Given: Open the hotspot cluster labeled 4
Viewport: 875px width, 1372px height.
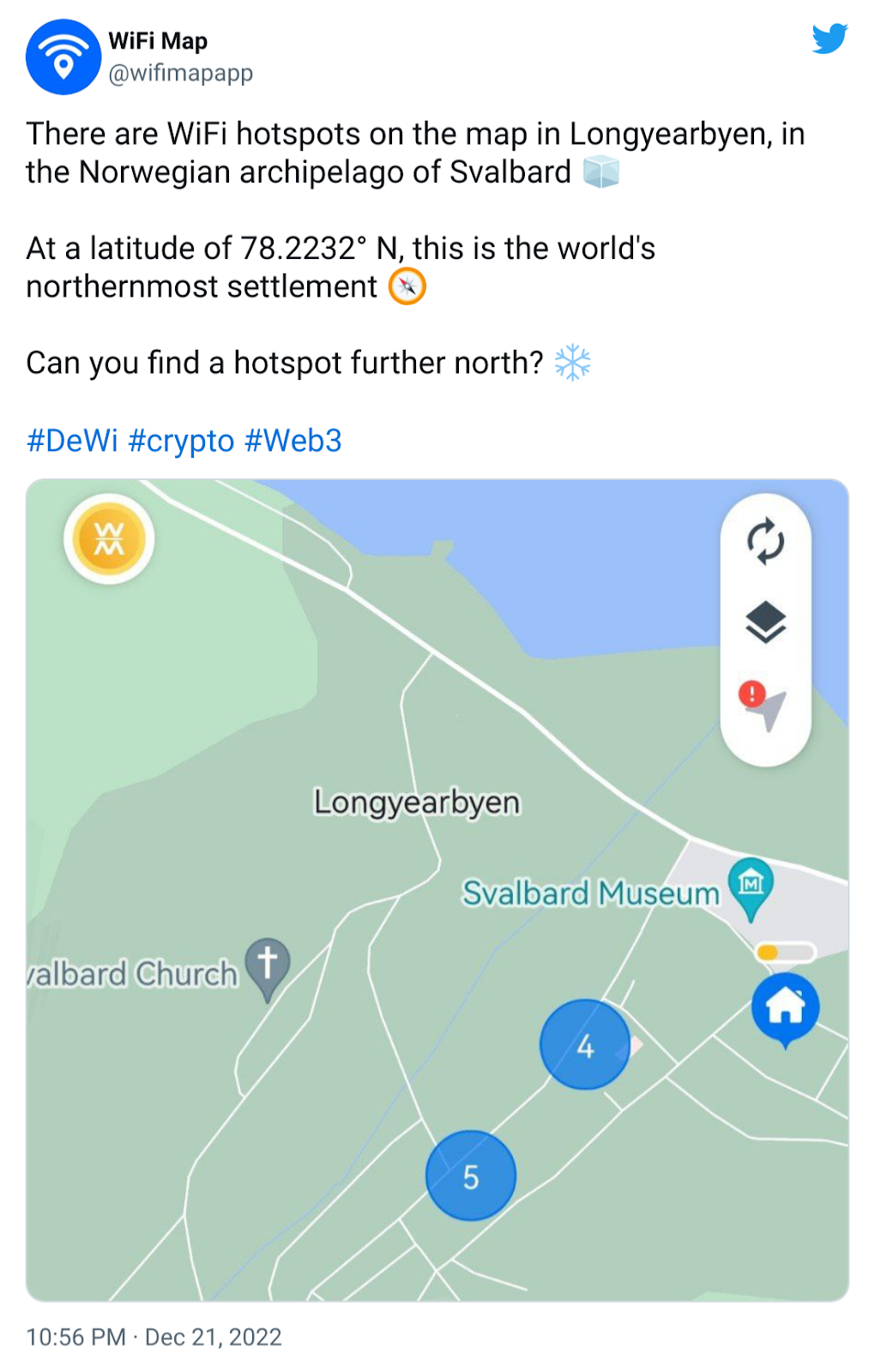Looking at the screenshot, I should [x=585, y=1044].
